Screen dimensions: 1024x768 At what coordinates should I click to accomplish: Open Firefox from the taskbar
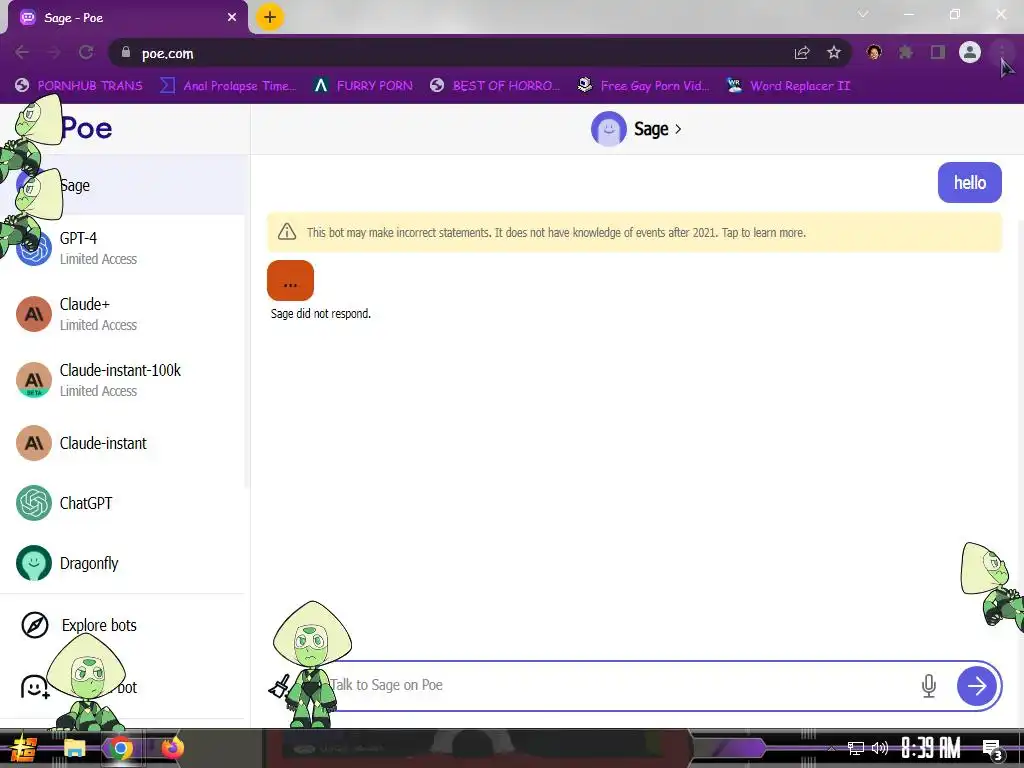172,748
